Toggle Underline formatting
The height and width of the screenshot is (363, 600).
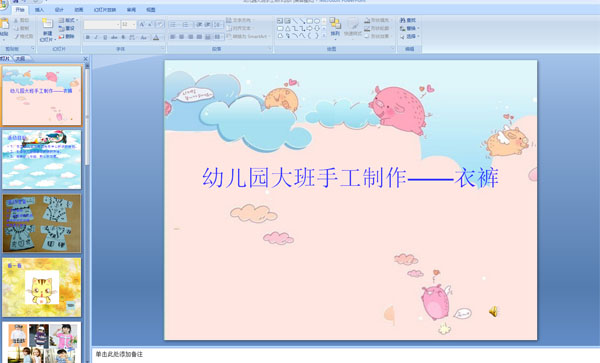point(105,37)
